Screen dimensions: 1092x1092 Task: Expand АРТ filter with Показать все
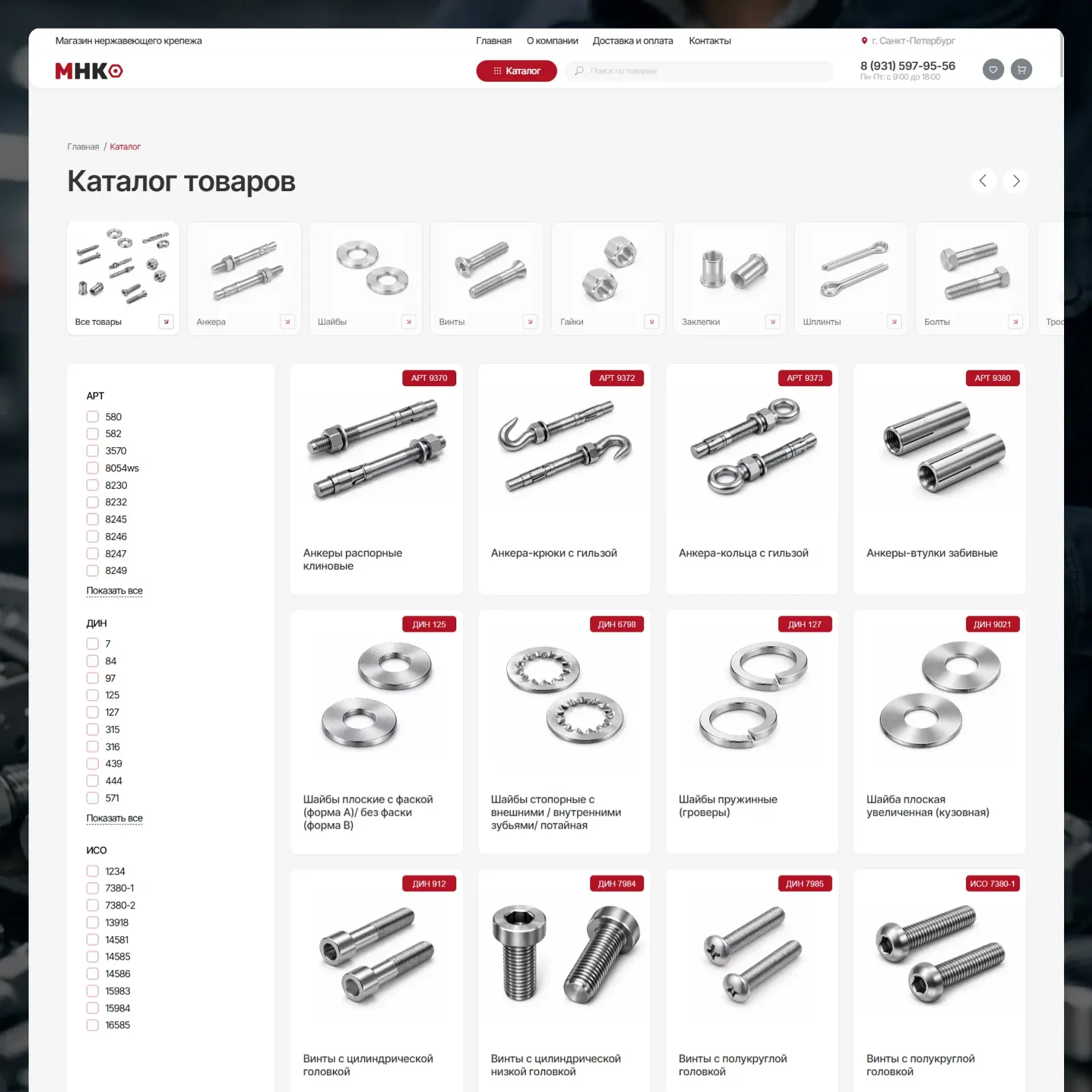(x=114, y=590)
